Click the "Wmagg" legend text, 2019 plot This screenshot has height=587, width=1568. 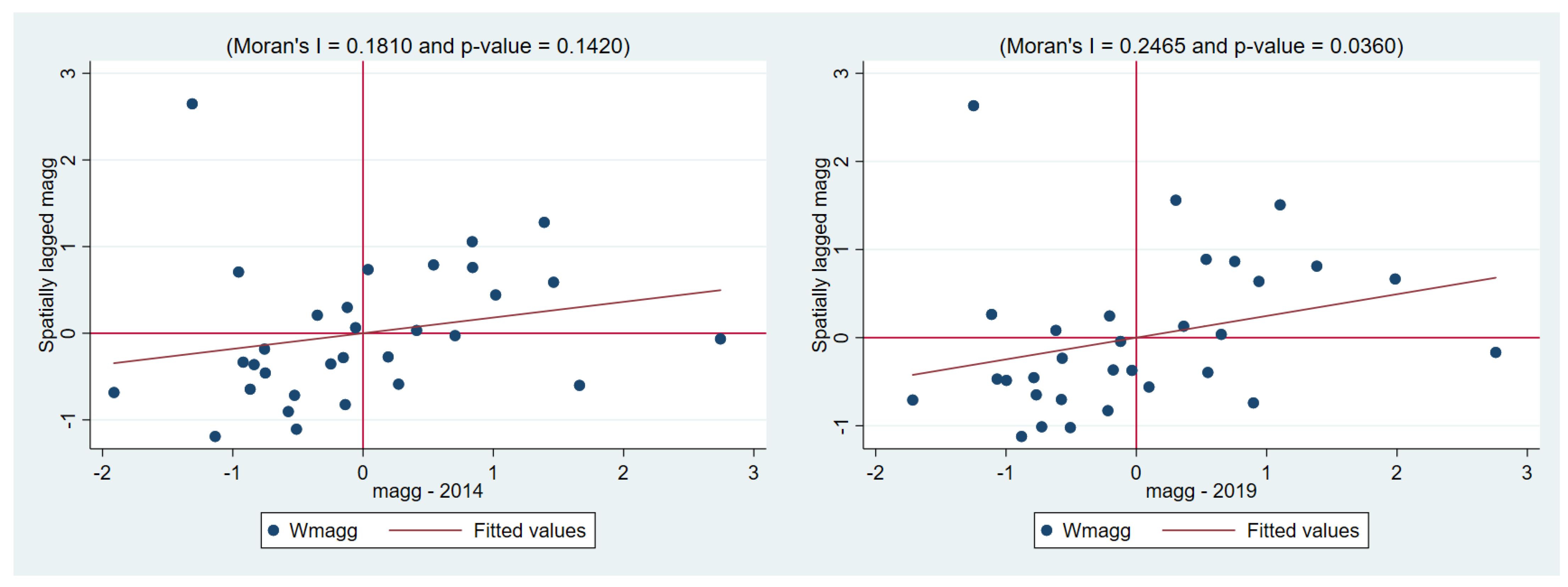[1096, 530]
